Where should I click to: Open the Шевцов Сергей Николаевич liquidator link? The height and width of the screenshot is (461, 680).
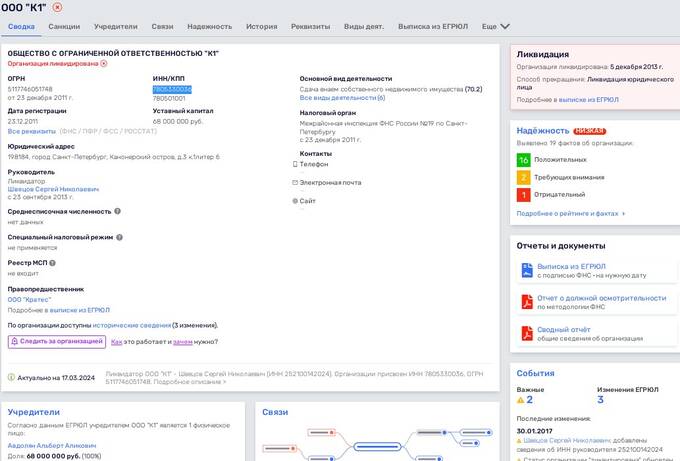point(53,189)
